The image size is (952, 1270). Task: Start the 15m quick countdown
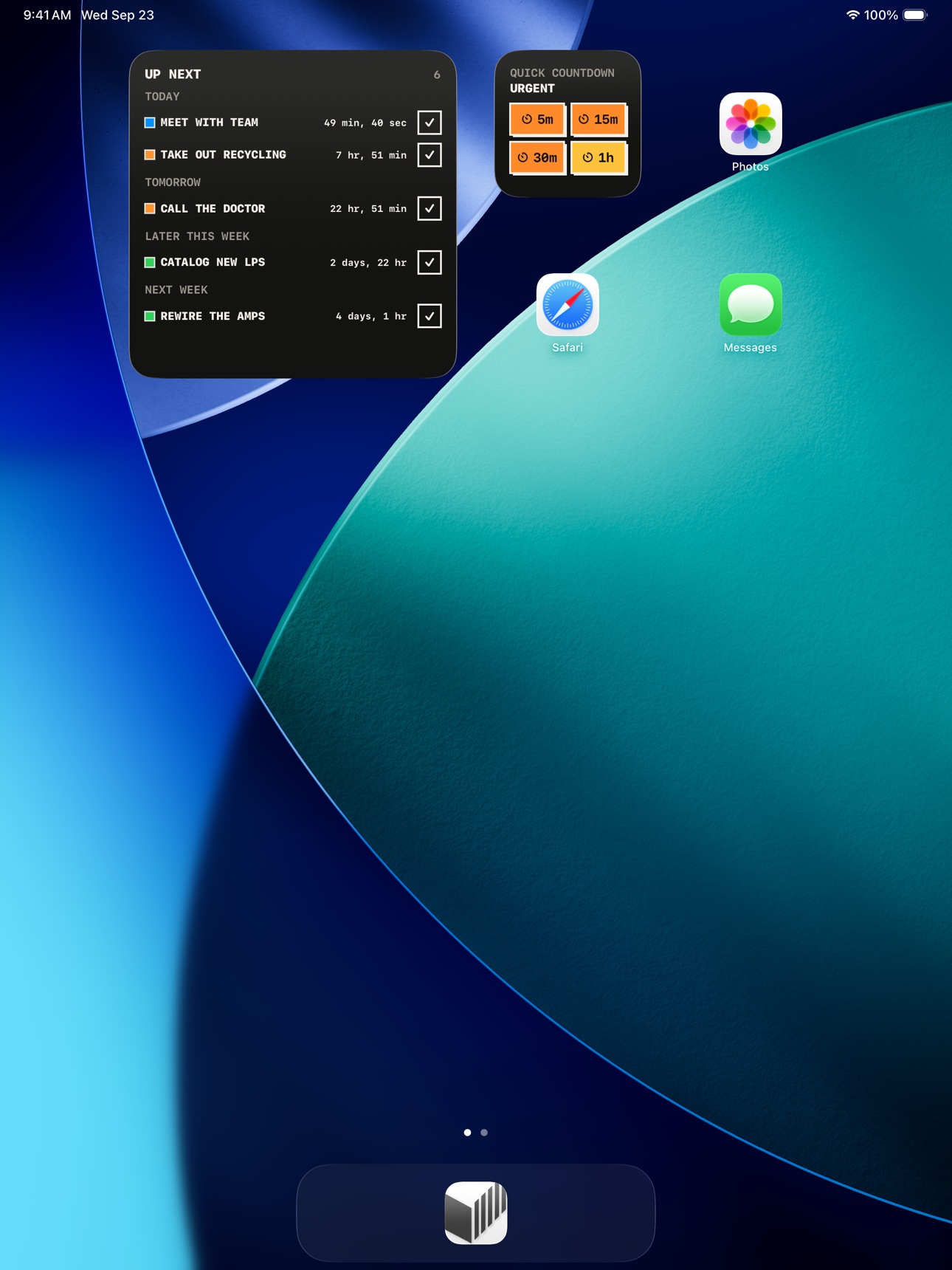coord(599,120)
